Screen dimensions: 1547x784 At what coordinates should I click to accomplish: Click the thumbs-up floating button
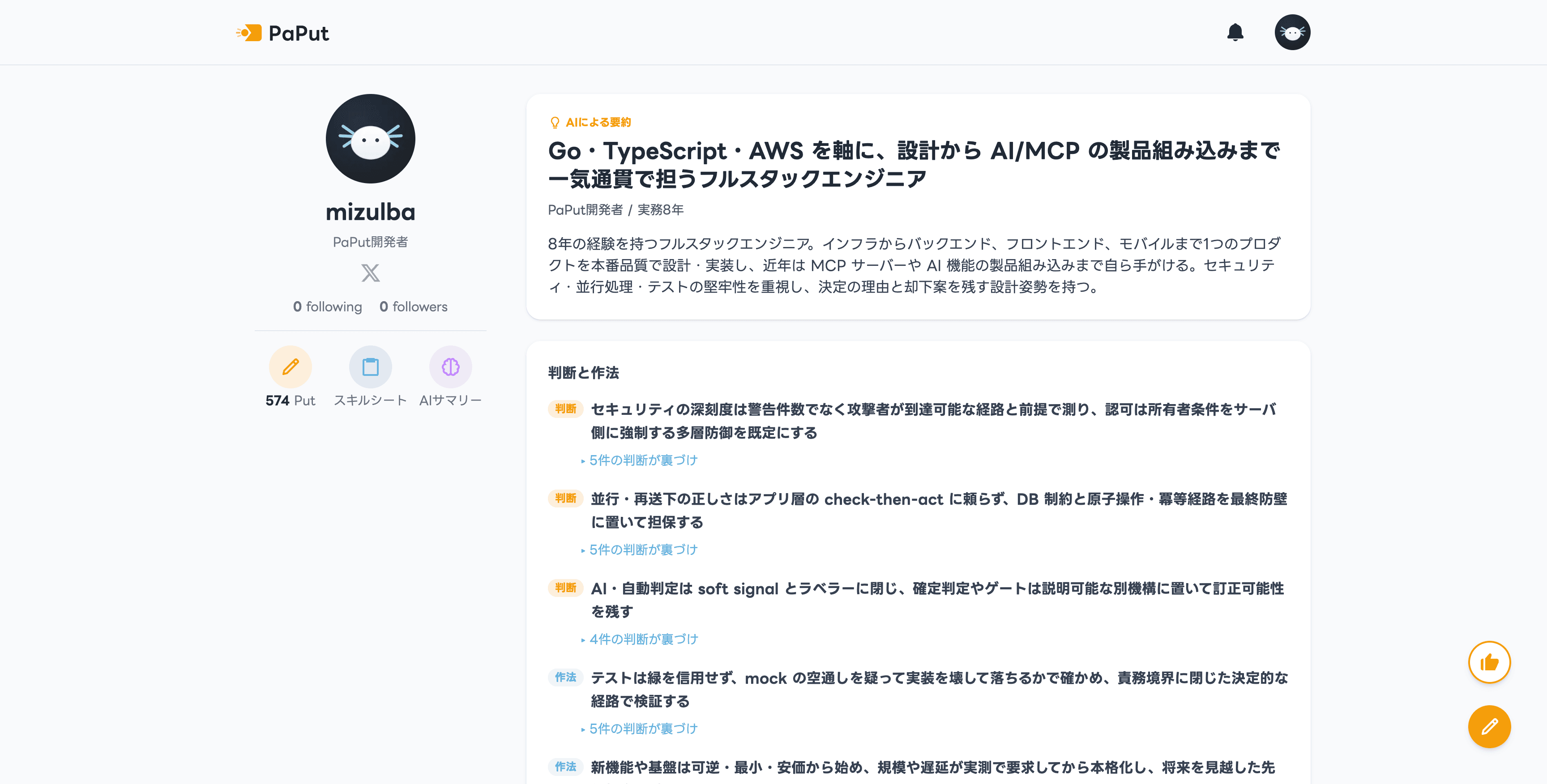pos(1489,662)
